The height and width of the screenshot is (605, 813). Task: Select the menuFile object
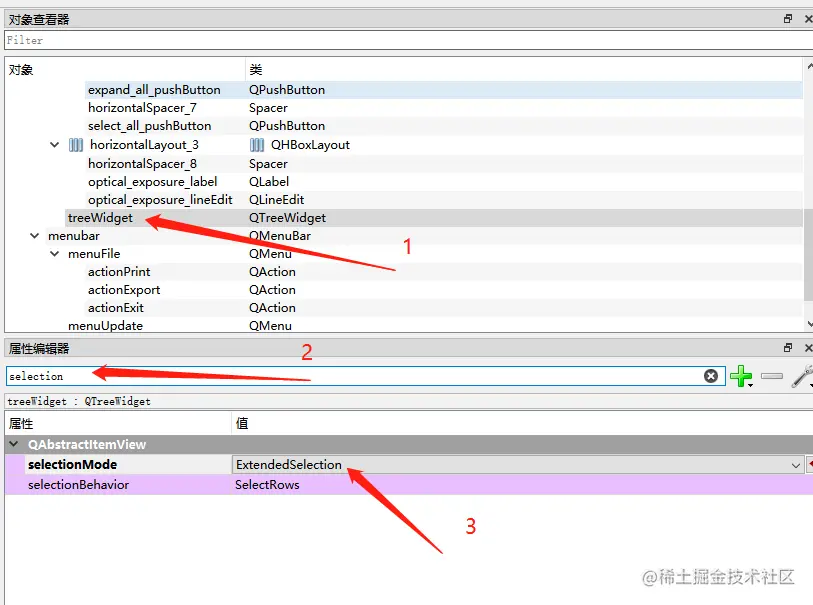point(94,254)
